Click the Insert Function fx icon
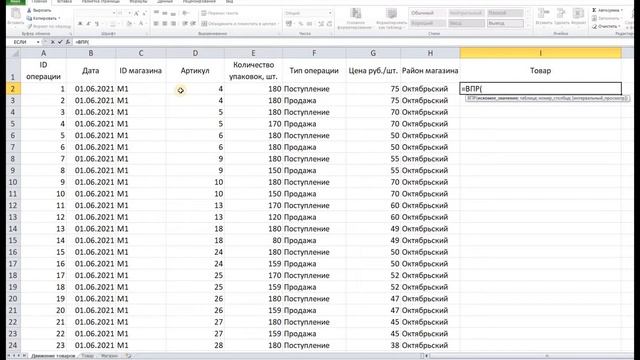This screenshot has width=640, height=360. (x=68, y=42)
